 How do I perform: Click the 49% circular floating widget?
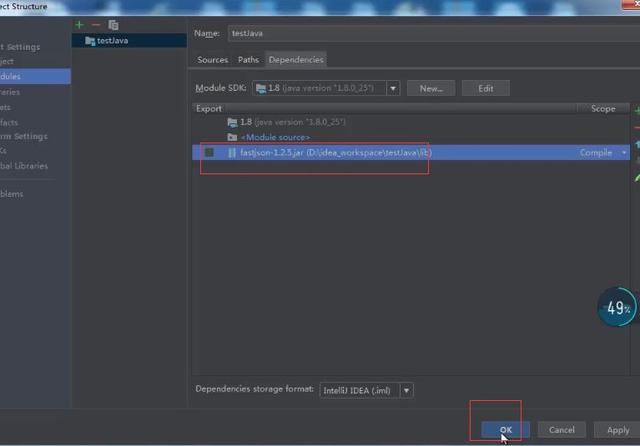click(x=617, y=307)
